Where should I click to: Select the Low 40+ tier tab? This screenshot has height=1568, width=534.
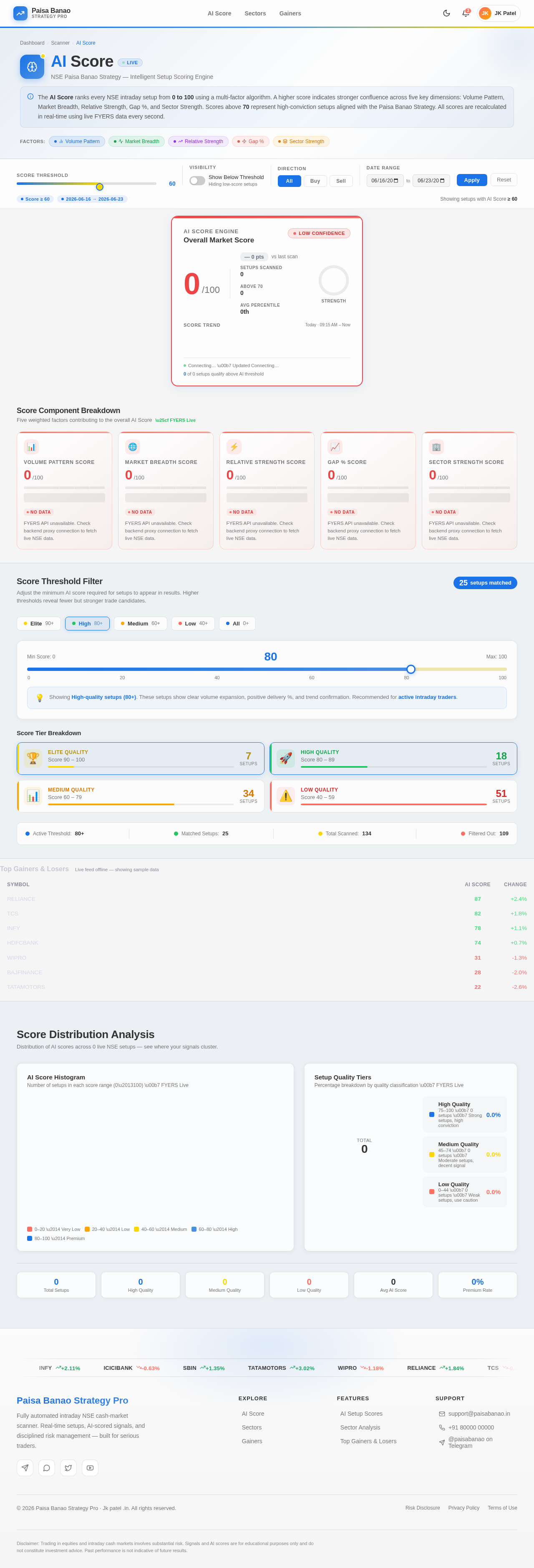point(193,623)
